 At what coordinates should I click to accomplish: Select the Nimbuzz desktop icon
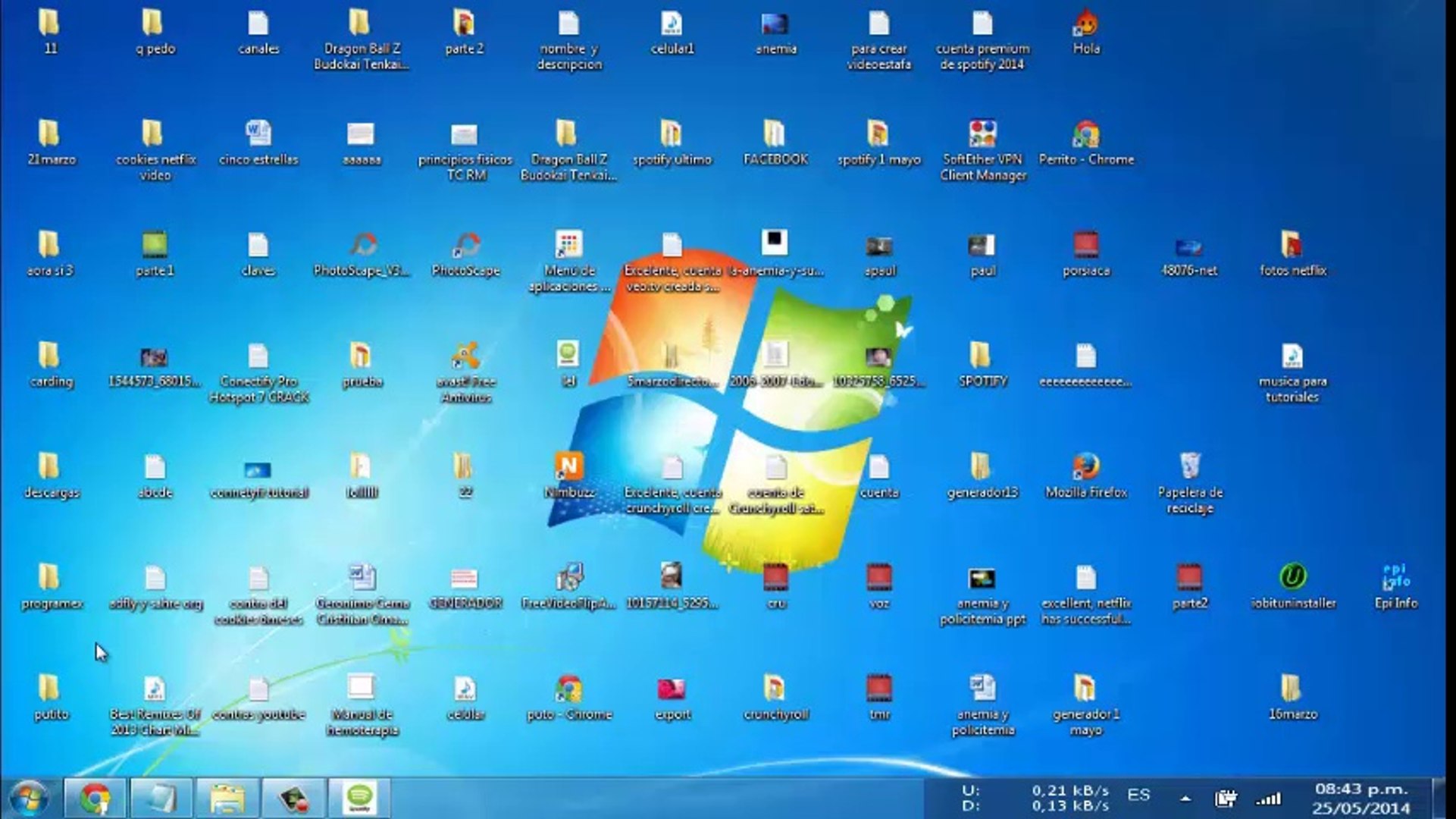coord(568,475)
